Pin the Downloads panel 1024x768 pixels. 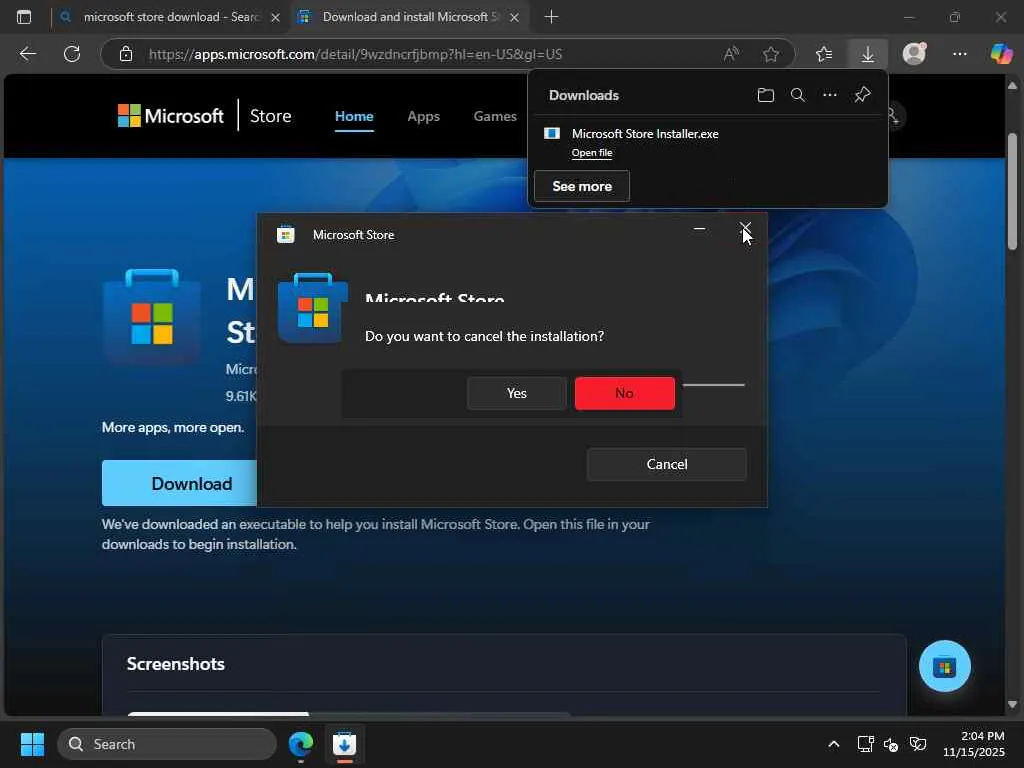coord(863,95)
